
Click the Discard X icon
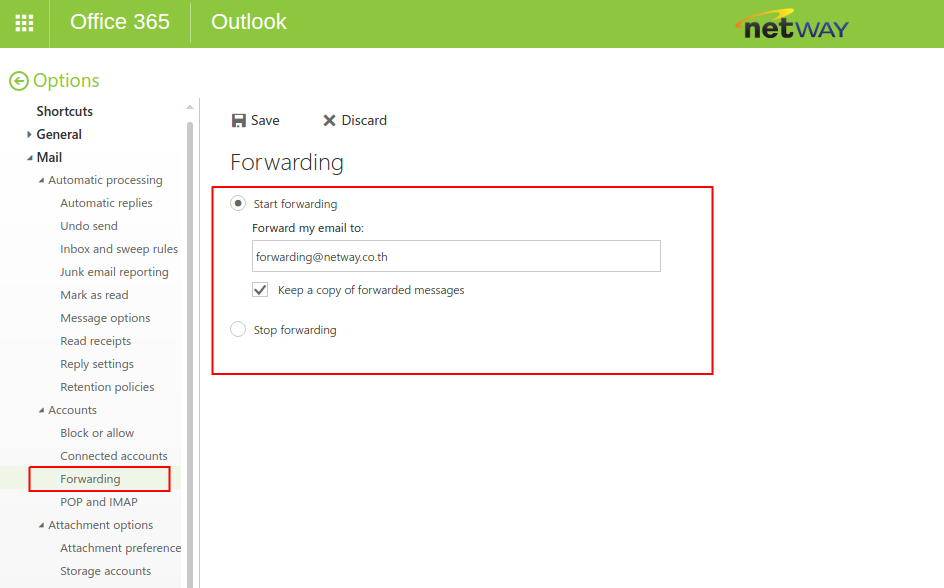(x=329, y=120)
